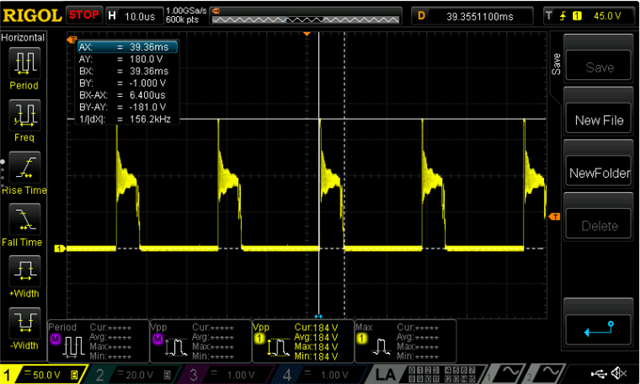Choose the Fall Time measurement icon
The image size is (640, 384).
[24, 219]
